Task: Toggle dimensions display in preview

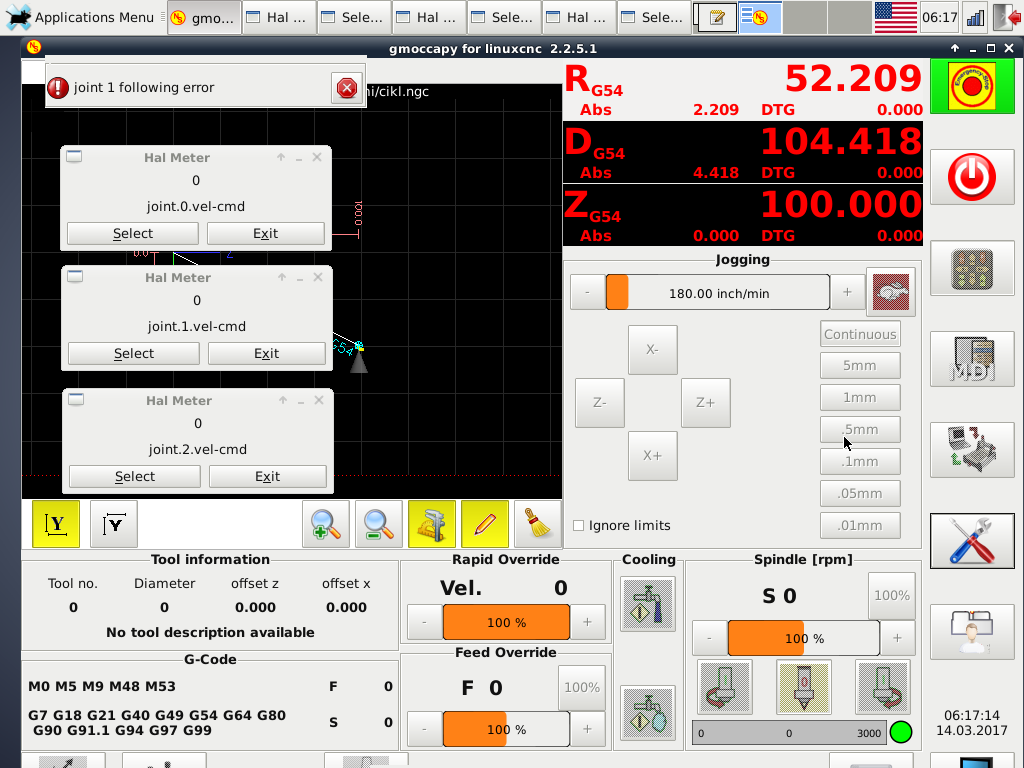Action: [x=432, y=524]
